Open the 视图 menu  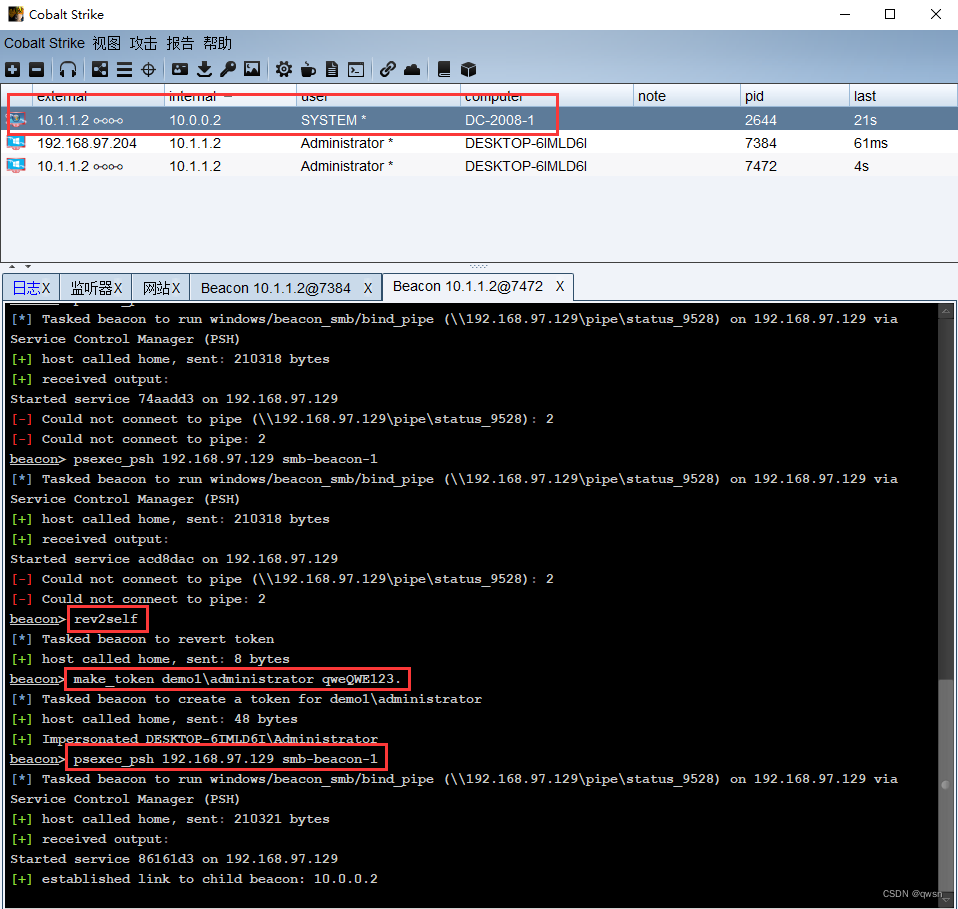[x=107, y=43]
